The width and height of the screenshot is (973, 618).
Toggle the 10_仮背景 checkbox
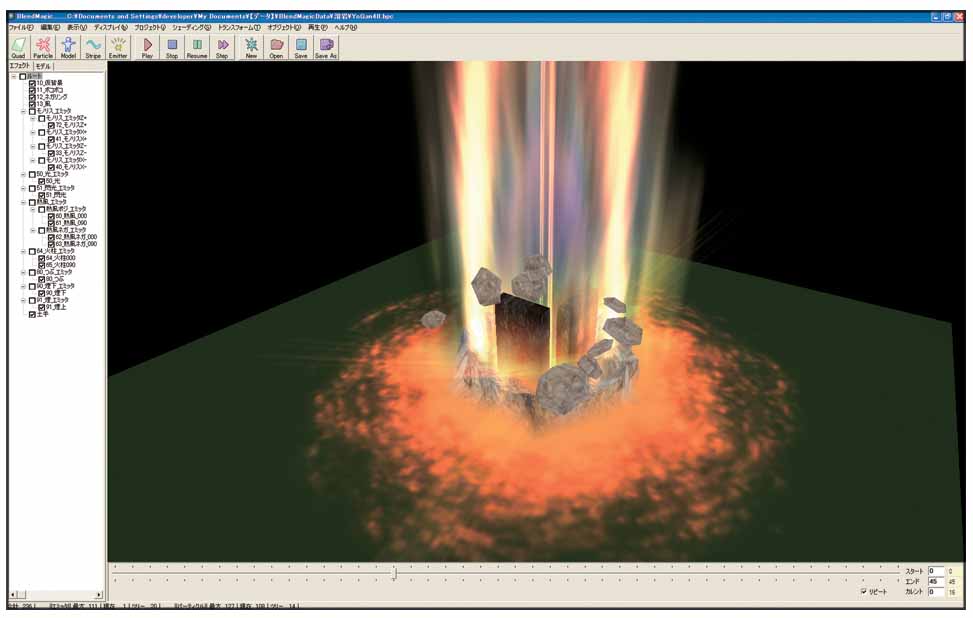click(x=32, y=83)
